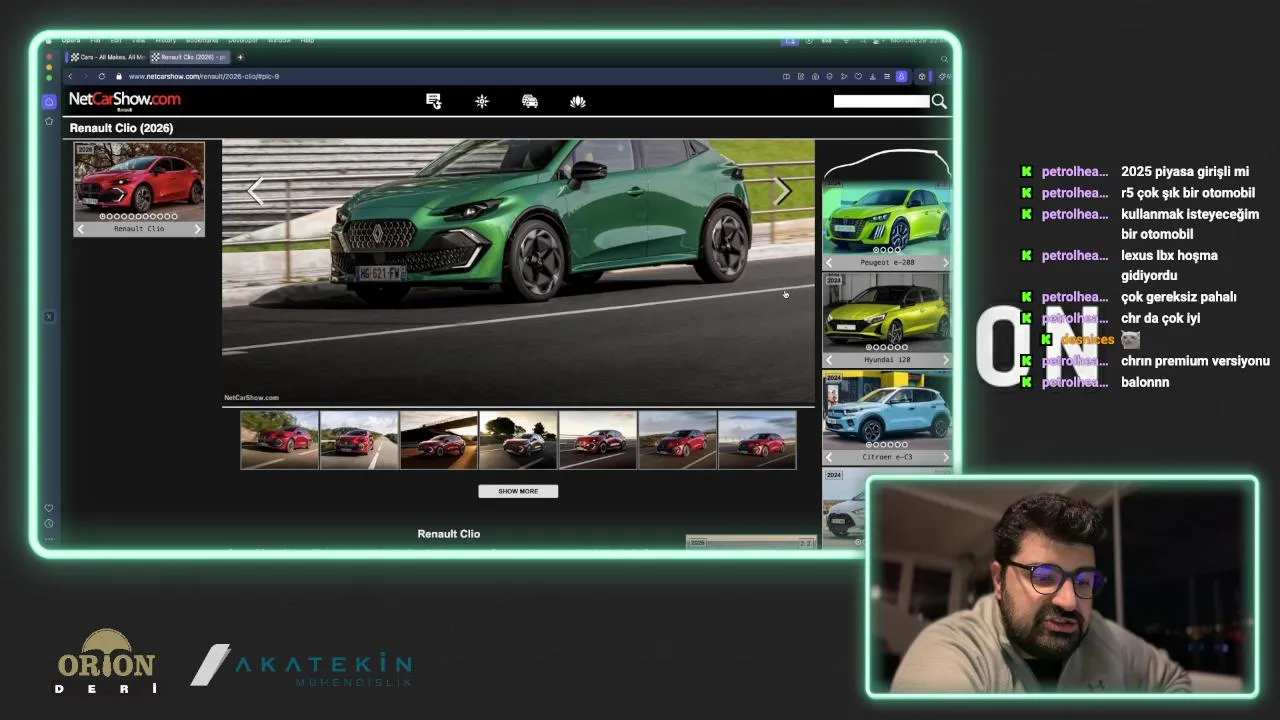
Task: Select the third thumbnail in the photo strip
Action: pyautogui.click(x=439, y=440)
